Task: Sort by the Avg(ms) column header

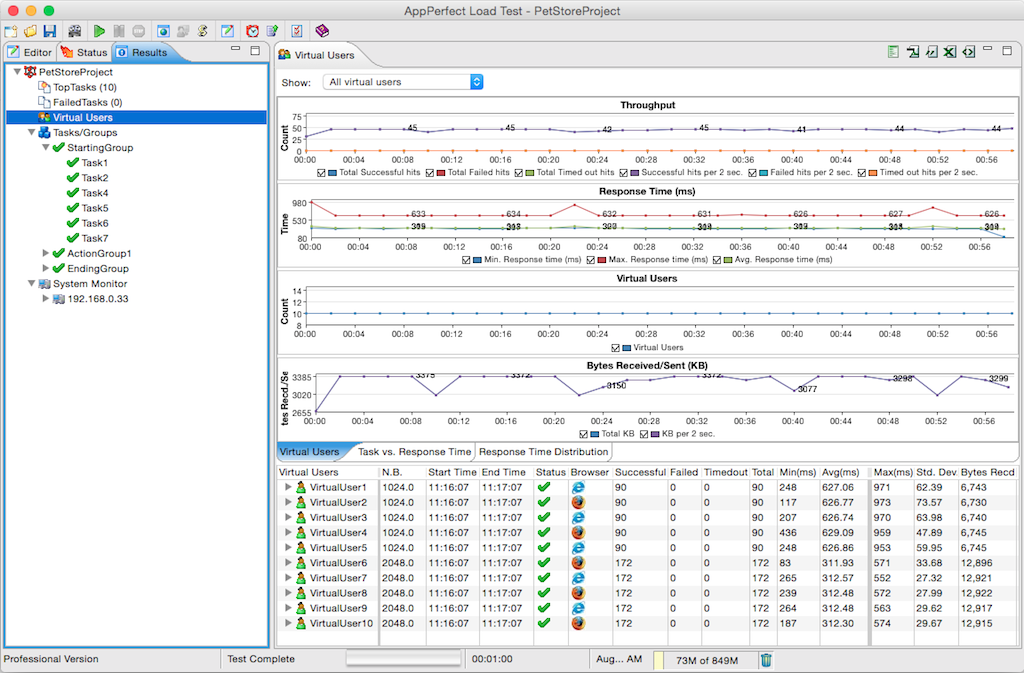Action: [x=844, y=472]
